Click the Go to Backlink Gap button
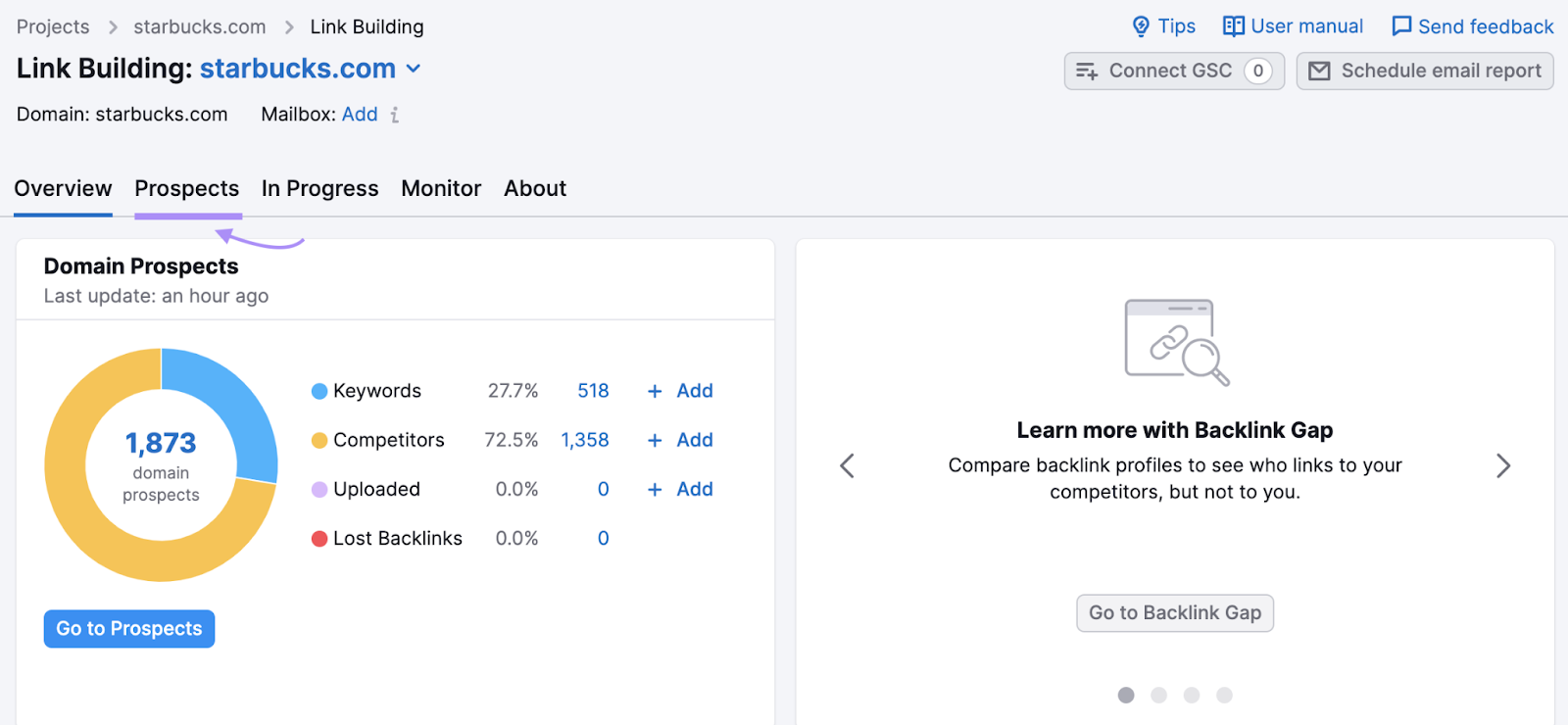 point(1174,613)
